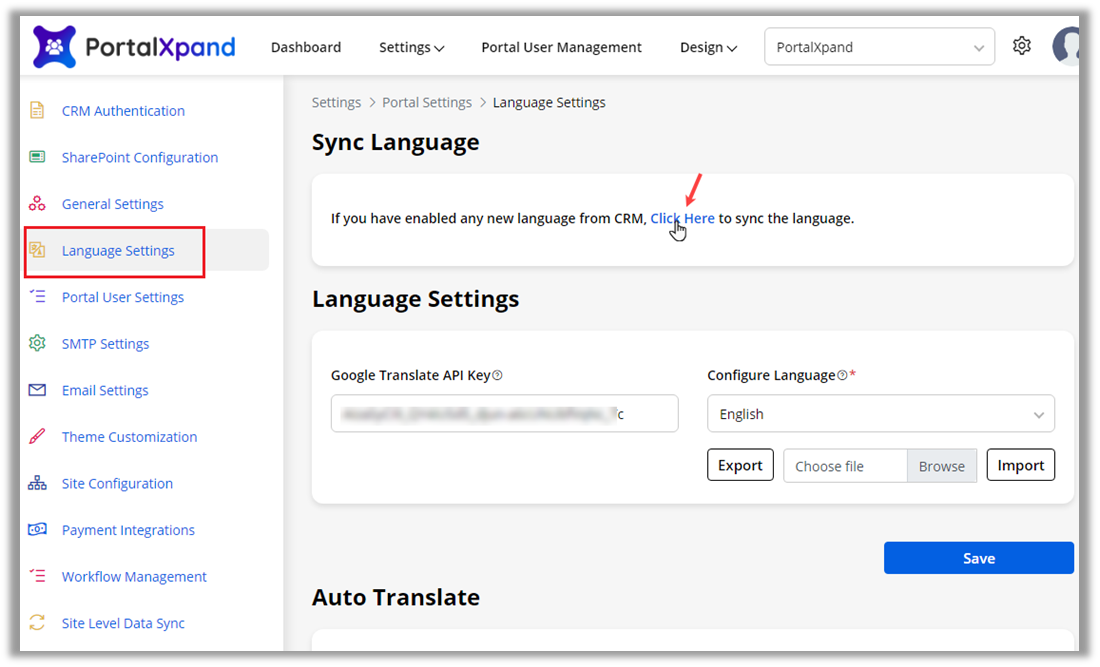This screenshot has width=1100, height=667.
Task: Click the SharePoint Configuration sidebar icon
Action: pyautogui.click(x=37, y=157)
